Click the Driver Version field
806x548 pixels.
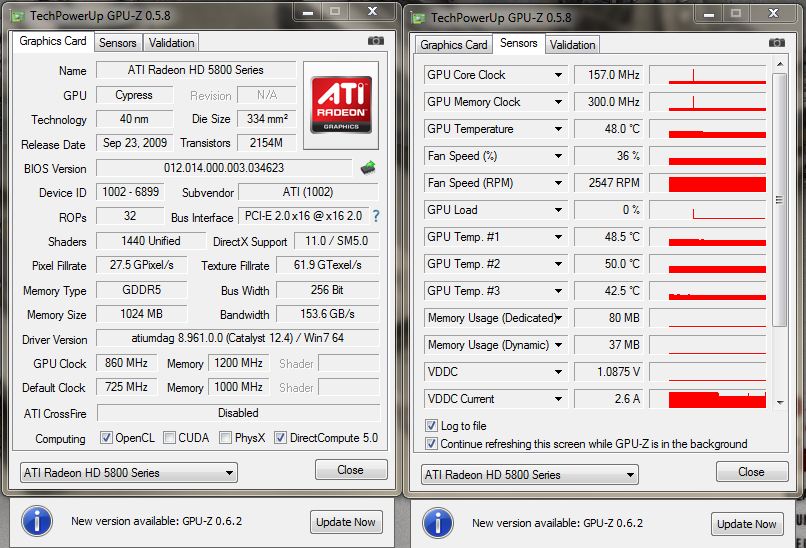[237, 338]
